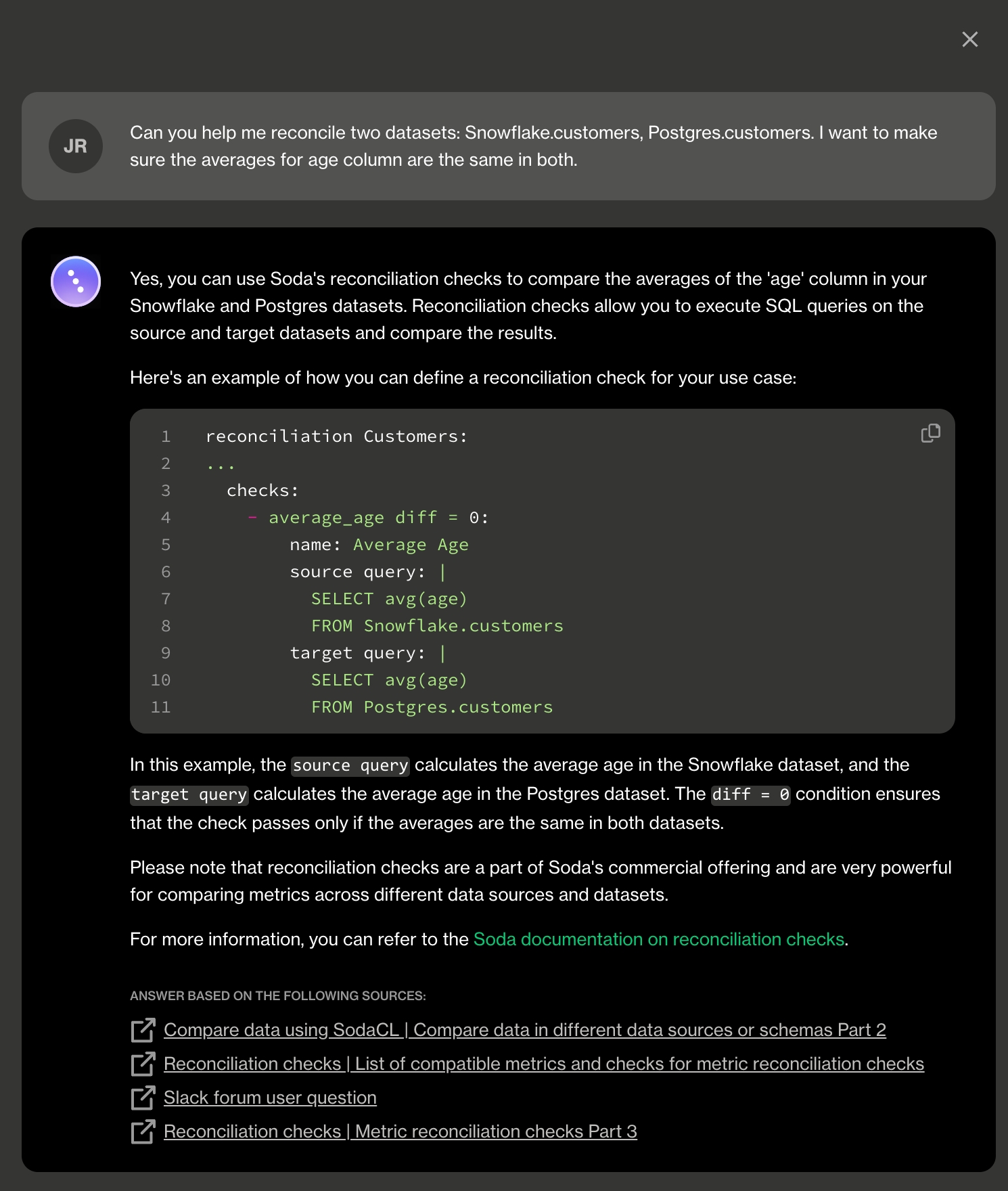This screenshot has height=1191, width=1008.
Task: Open Metric reconciliation checks Part 3 link
Action: [400, 1131]
